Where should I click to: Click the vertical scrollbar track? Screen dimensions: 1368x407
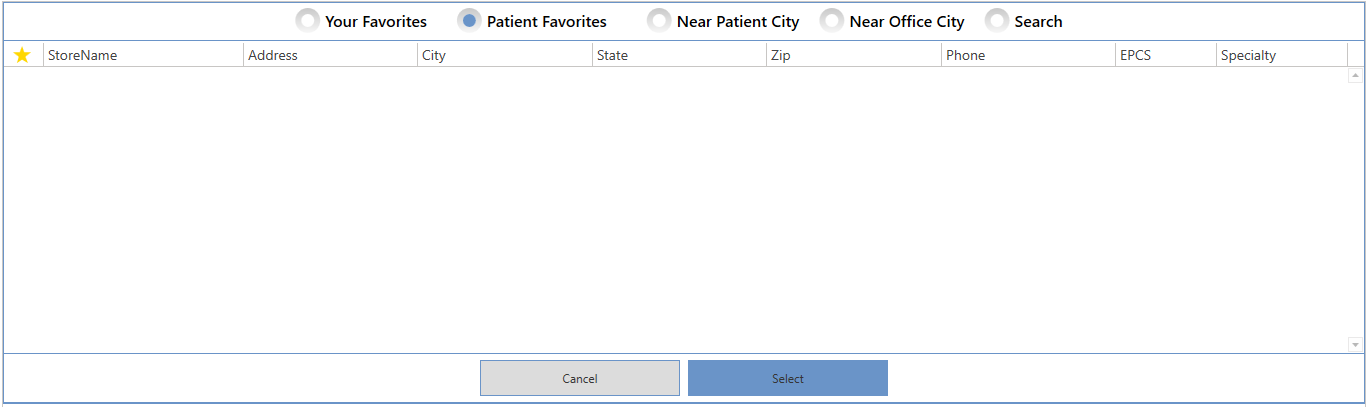click(1356, 210)
